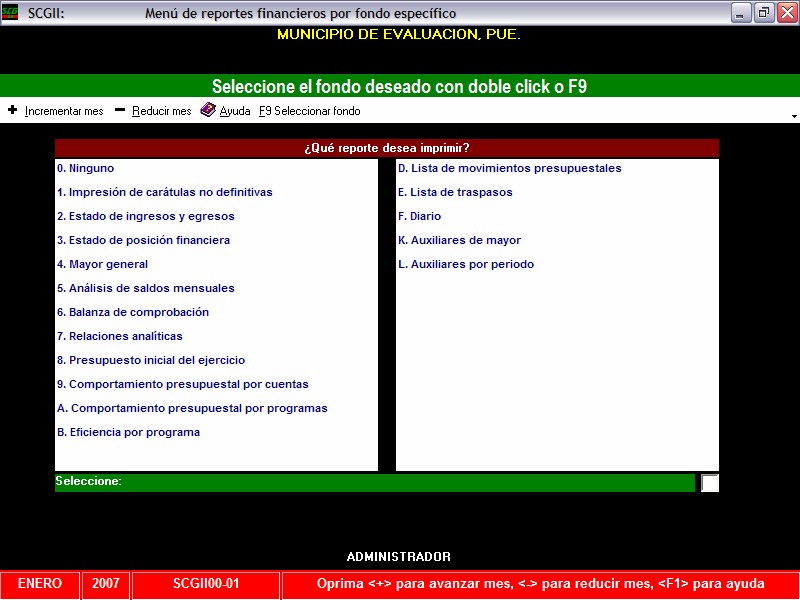Select 6. Balanza de comprobación
The height and width of the screenshot is (600, 800).
133,312
